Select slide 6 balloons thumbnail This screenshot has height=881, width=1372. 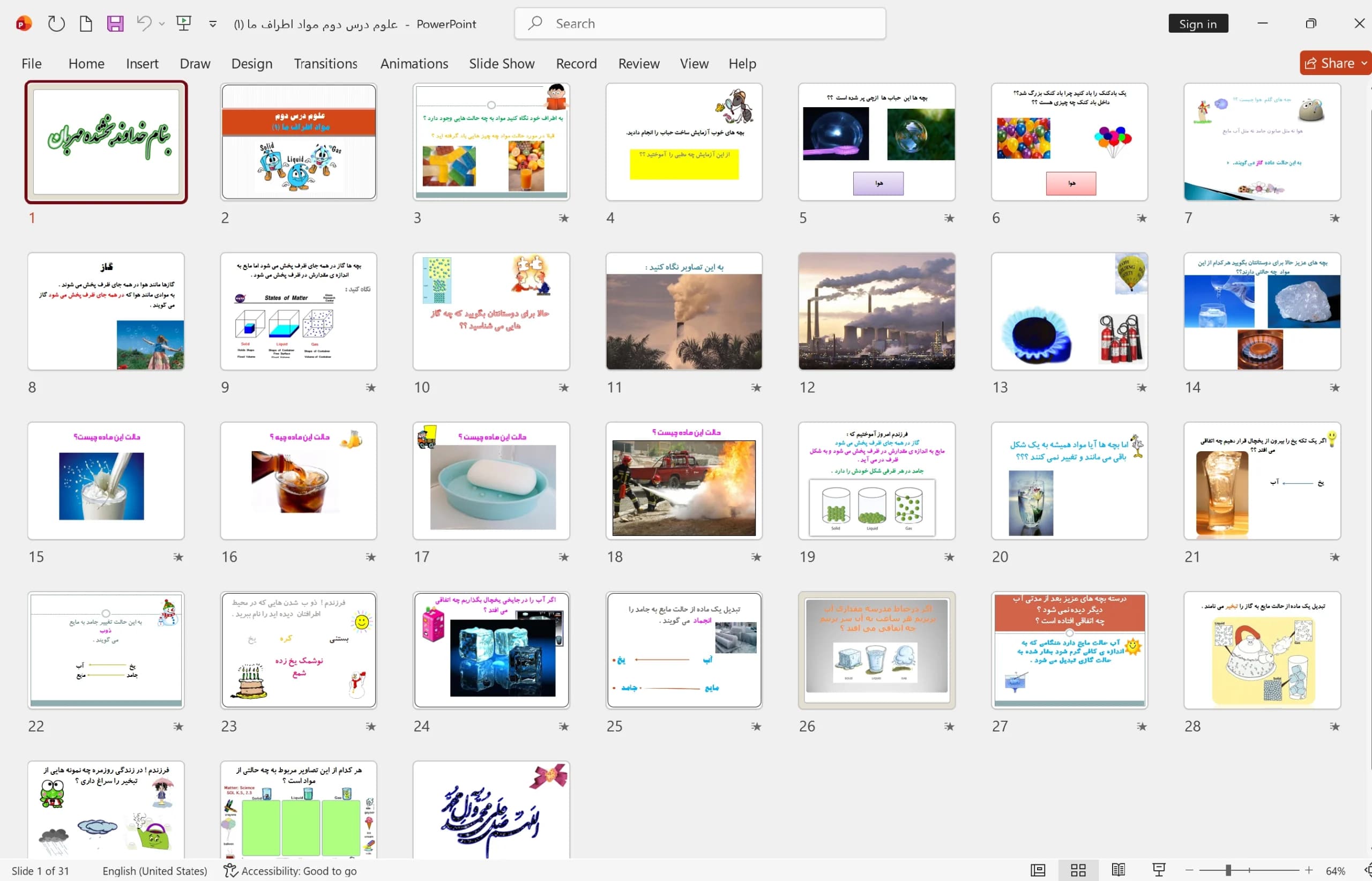point(1069,142)
